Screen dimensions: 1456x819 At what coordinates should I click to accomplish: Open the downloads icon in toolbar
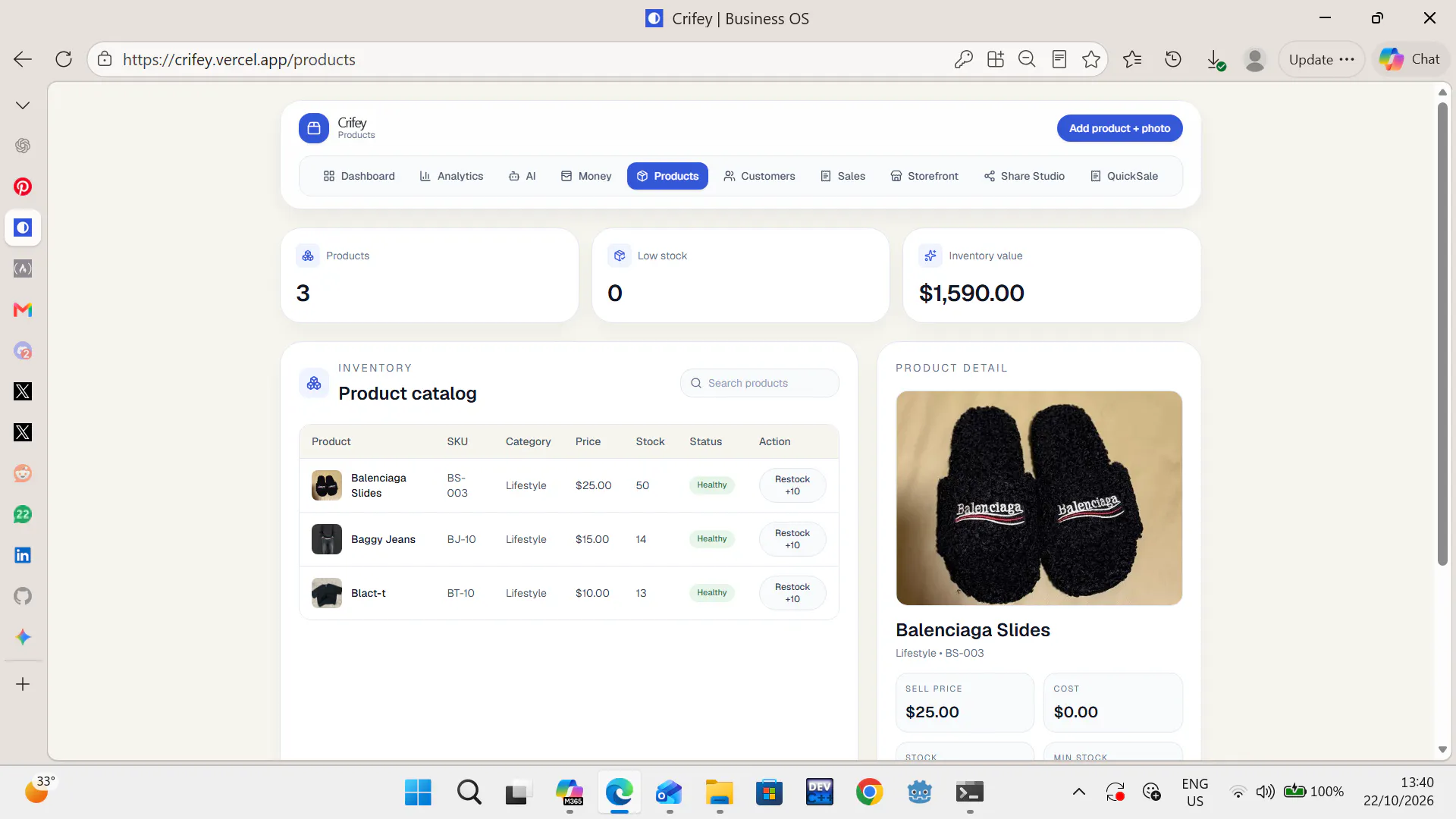pos(1215,59)
